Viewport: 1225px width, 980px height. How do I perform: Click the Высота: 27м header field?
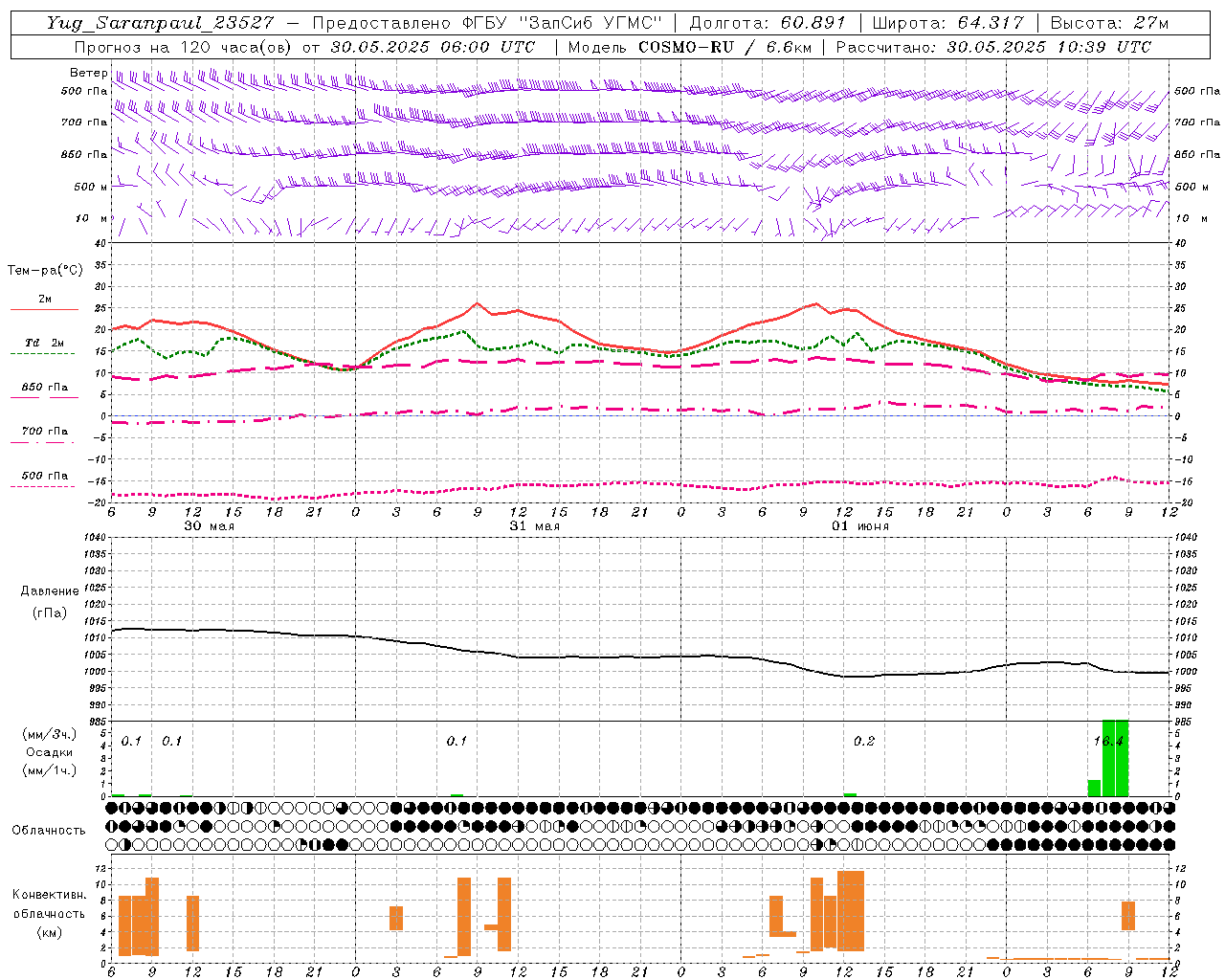[x=1109, y=23]
